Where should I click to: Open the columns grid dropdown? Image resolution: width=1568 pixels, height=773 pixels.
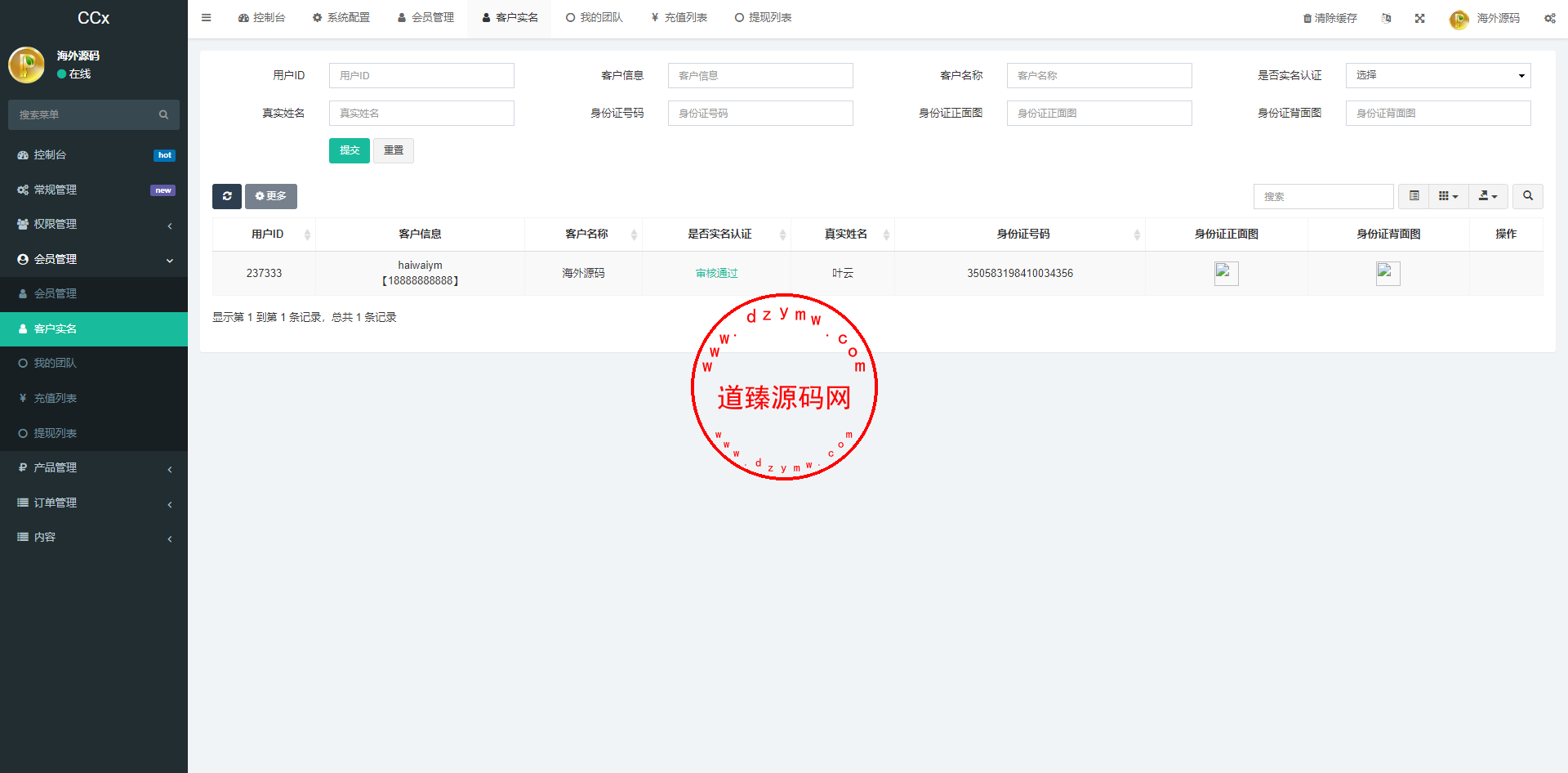tap(1448, 196)
